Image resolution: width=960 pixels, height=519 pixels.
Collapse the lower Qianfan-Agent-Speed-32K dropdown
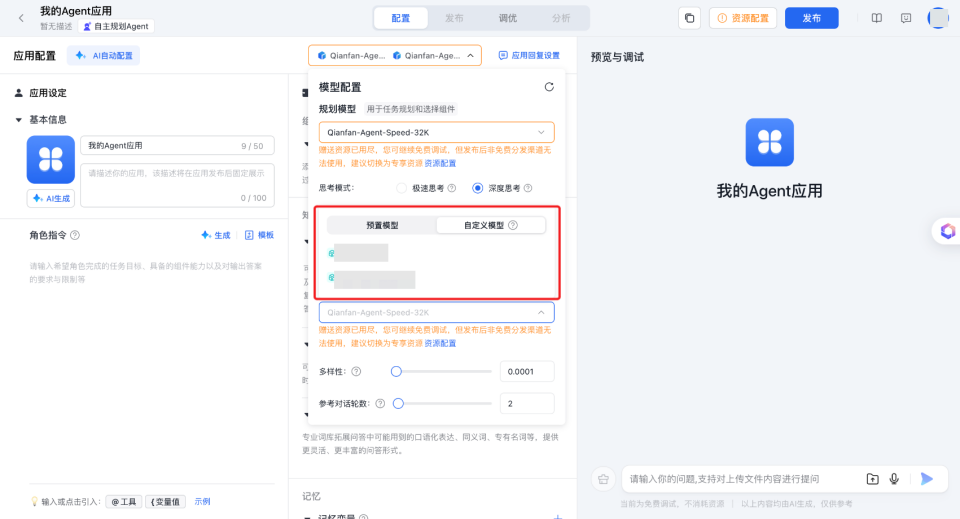pyautogui.click(x=437, y=312)
